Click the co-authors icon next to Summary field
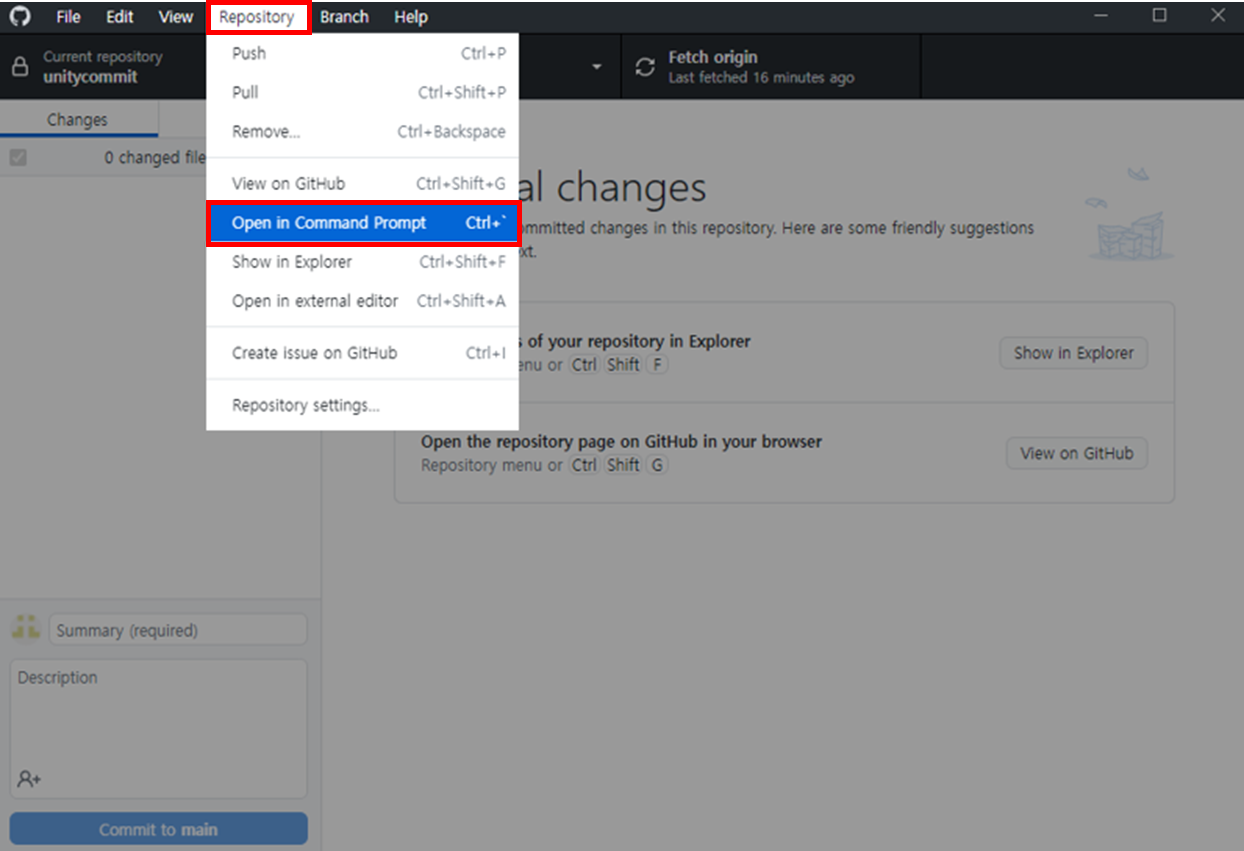The image size is (1244, 851). 25,628
